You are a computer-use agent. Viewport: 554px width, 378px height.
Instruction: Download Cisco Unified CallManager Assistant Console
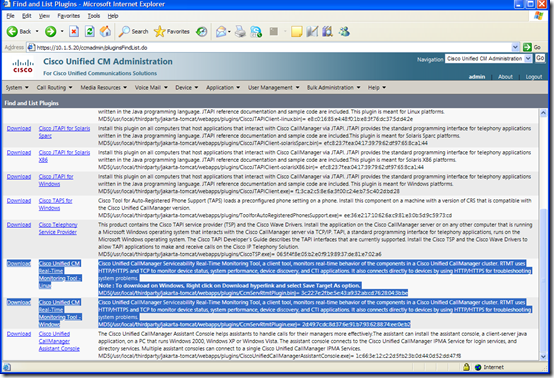point(19,334)
